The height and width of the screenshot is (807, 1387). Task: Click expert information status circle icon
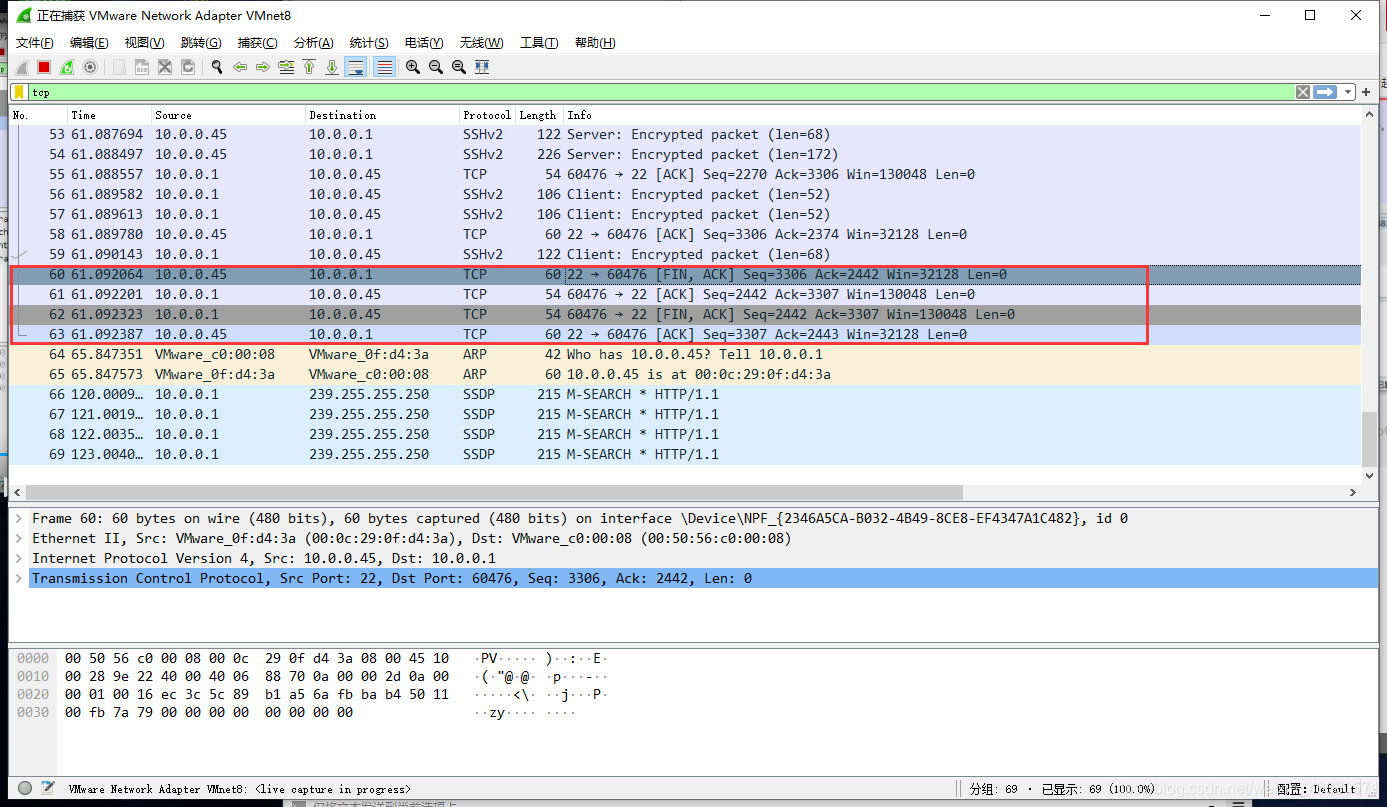click(x=25, y=788)
